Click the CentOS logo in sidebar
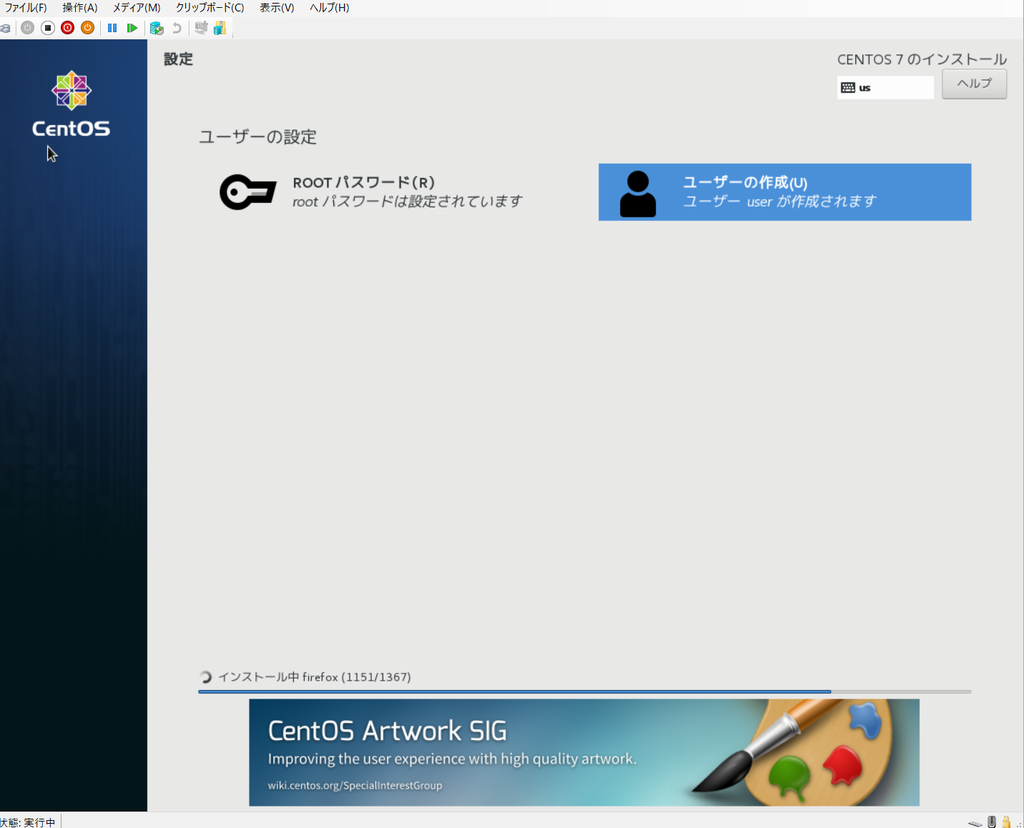Image resolution: width=1024 pixels, height=828 pixels. [x=71, y=104]
